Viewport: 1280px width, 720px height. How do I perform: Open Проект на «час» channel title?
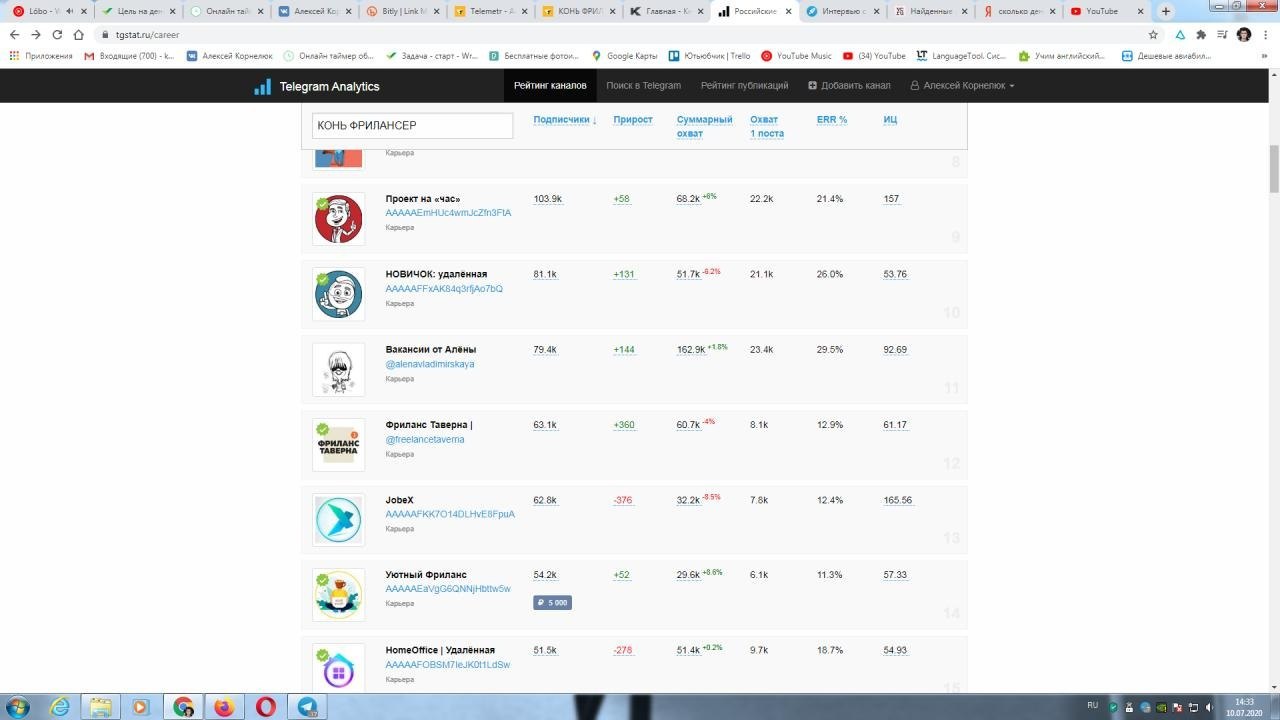423,199
